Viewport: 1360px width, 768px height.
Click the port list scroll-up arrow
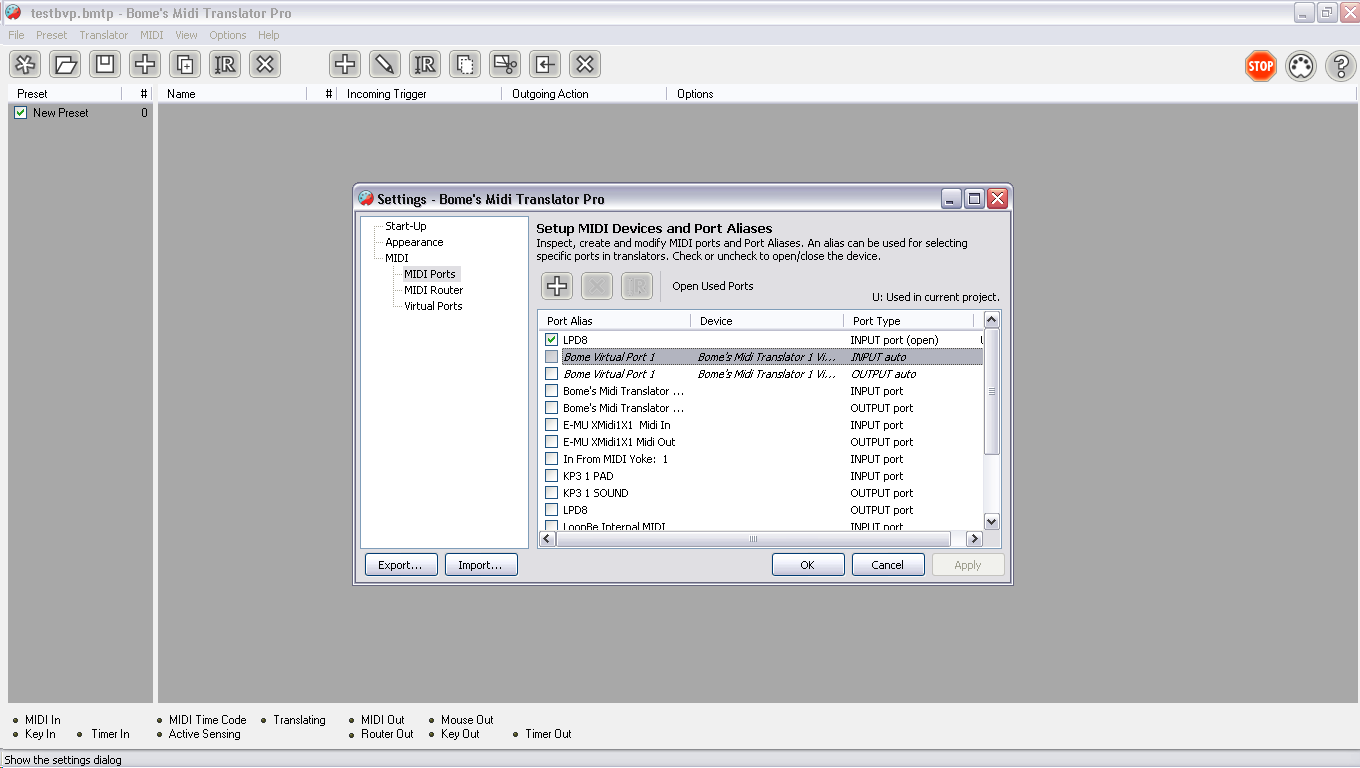click(x=992, y=320)
